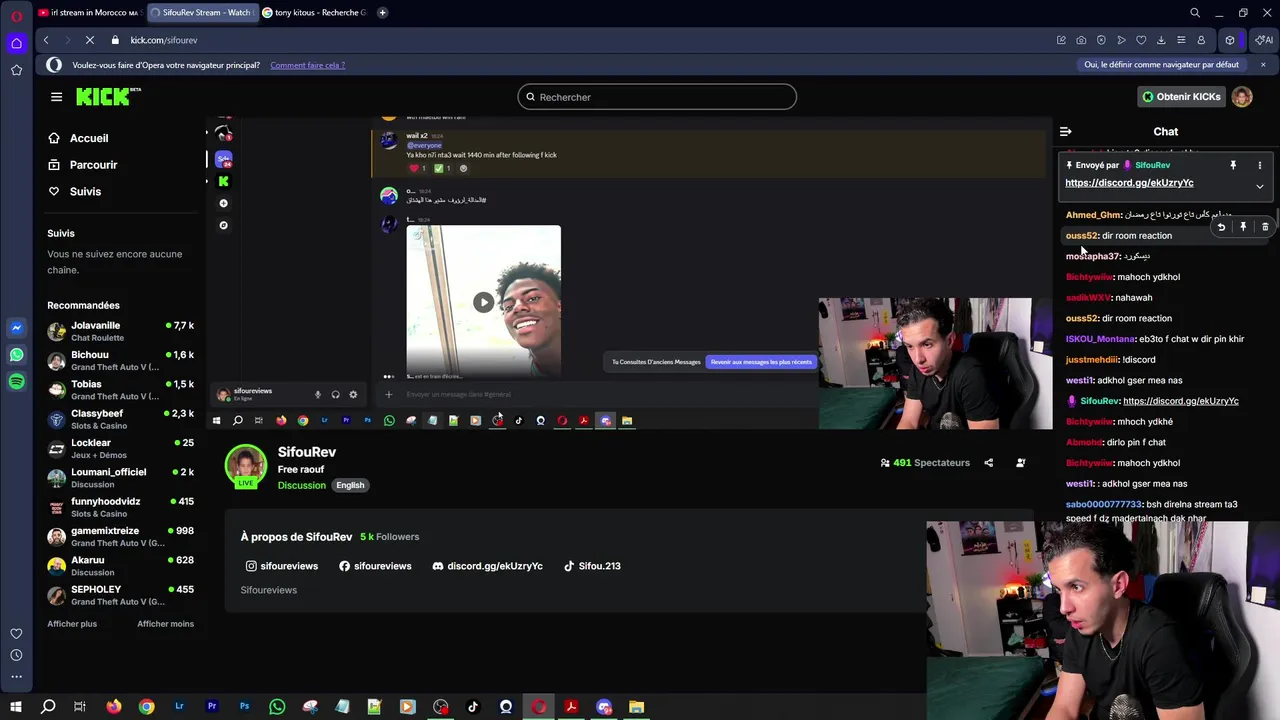Screen dimensions: 1280x720
Task: Search the tabs with magnifier icon
Action: [x=1195, y=13]
